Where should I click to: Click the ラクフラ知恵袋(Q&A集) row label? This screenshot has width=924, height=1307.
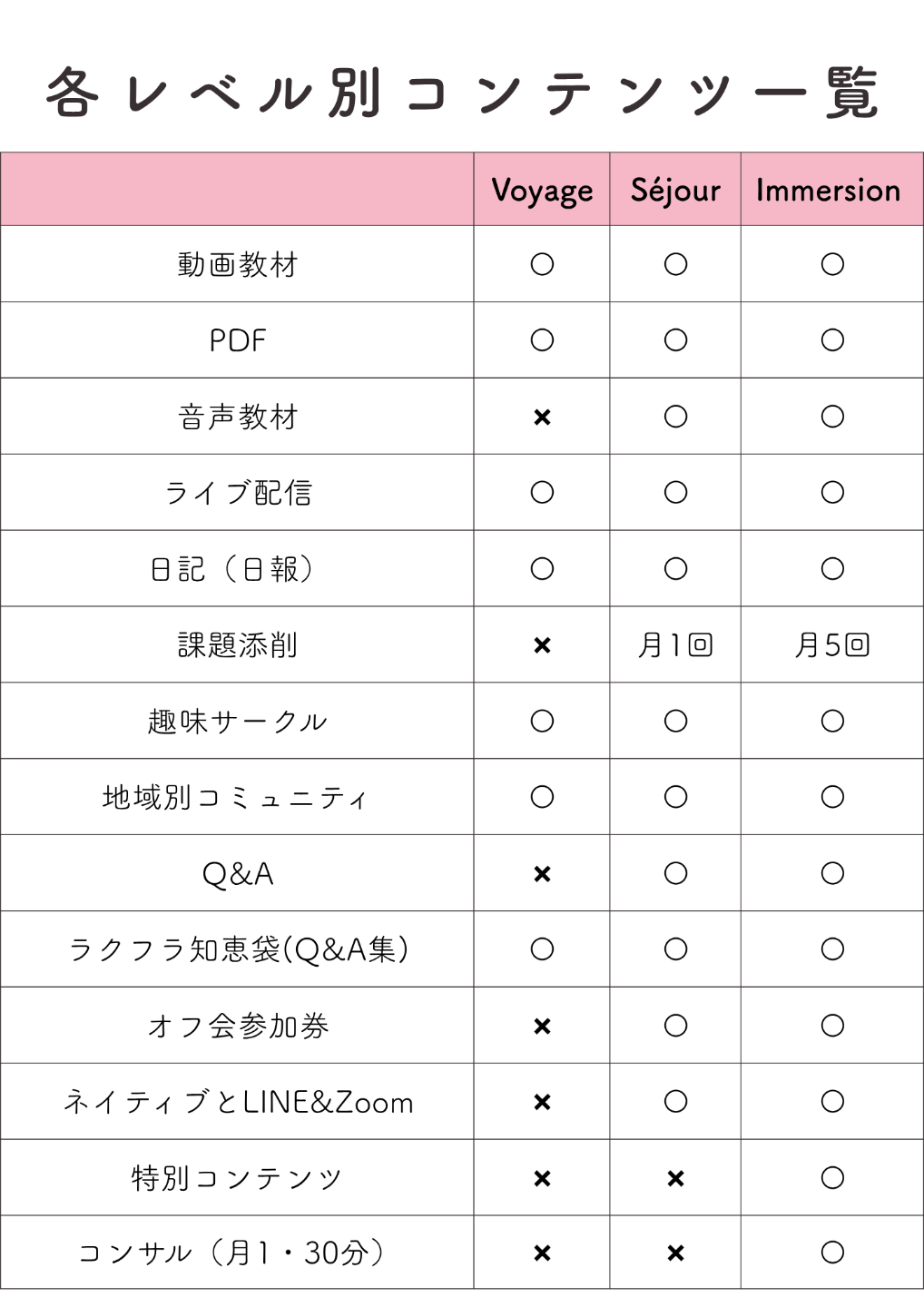[238, 949]
